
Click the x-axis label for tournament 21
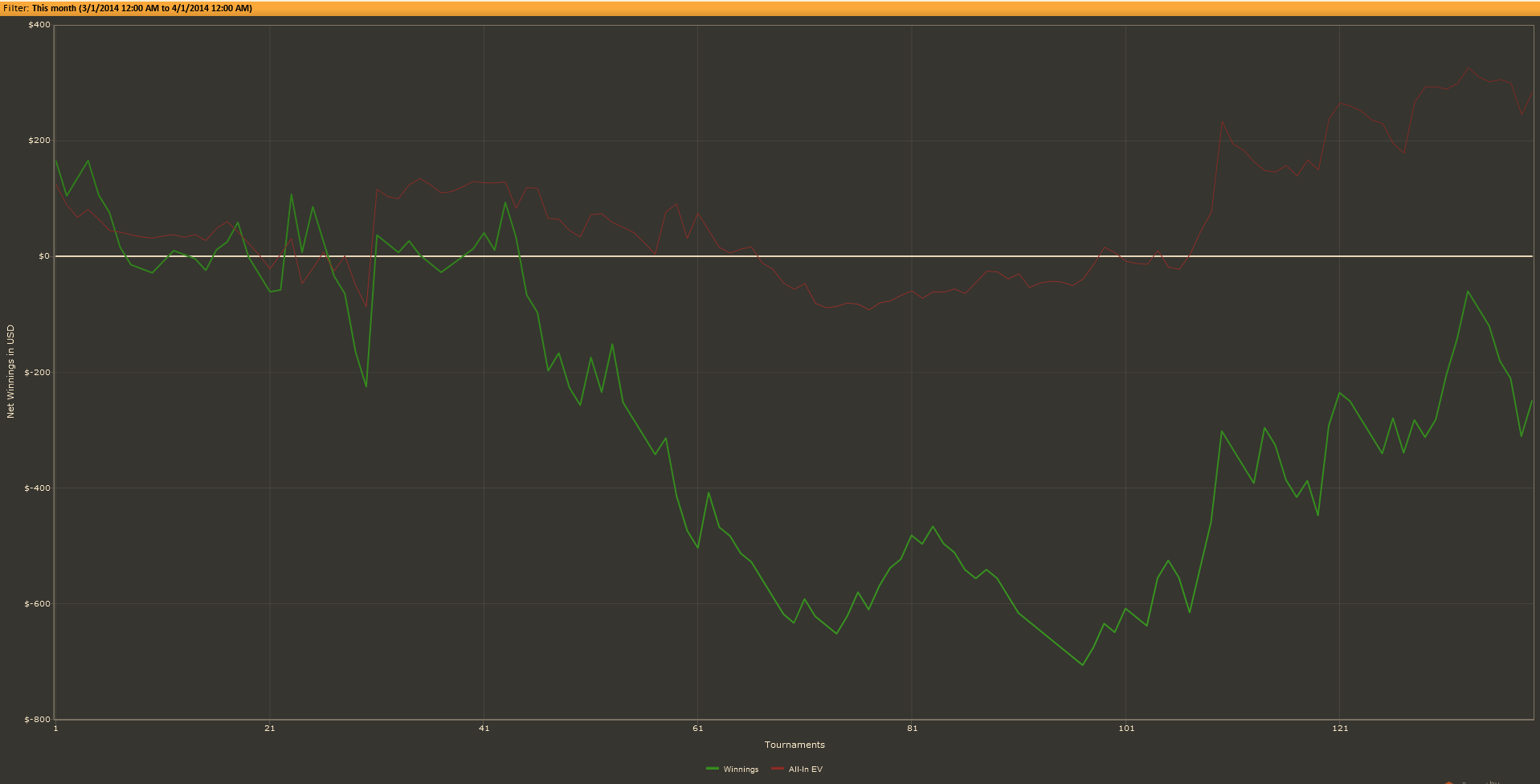click(270, 729)
